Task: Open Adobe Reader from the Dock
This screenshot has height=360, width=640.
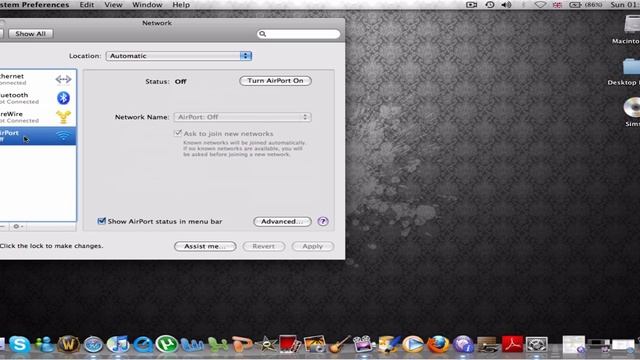Action: (x=512, y=344)
